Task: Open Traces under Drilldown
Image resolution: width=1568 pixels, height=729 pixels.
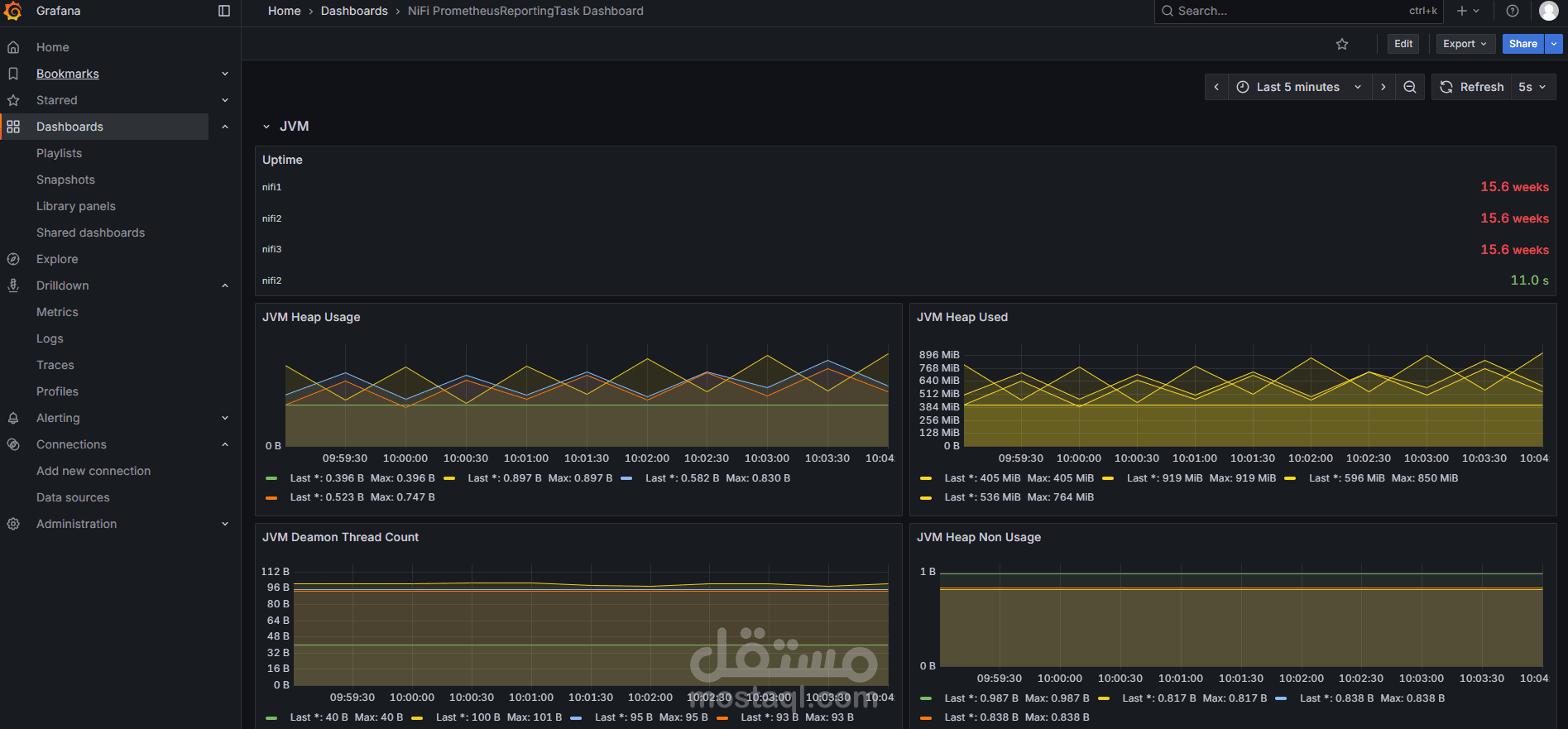Action: 55,365
